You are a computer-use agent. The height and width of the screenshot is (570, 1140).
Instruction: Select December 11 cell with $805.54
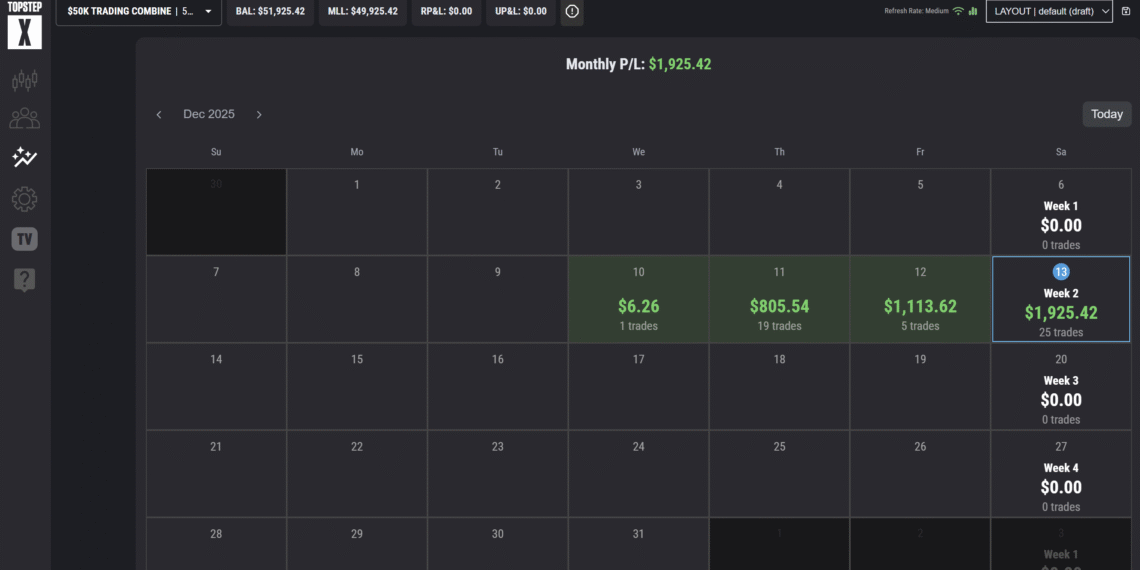coord(779,299)
